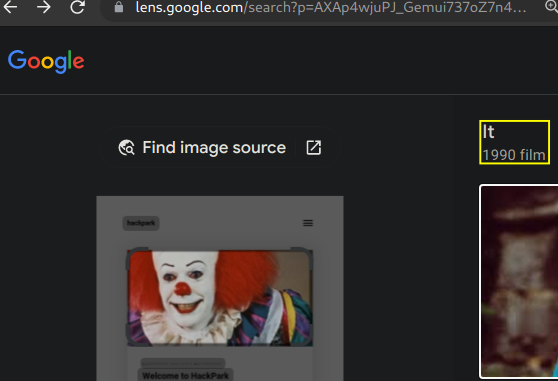Click the 'It' result title
Image resolution: width=558 pixels, height=381 pixels.
[488, 132]
